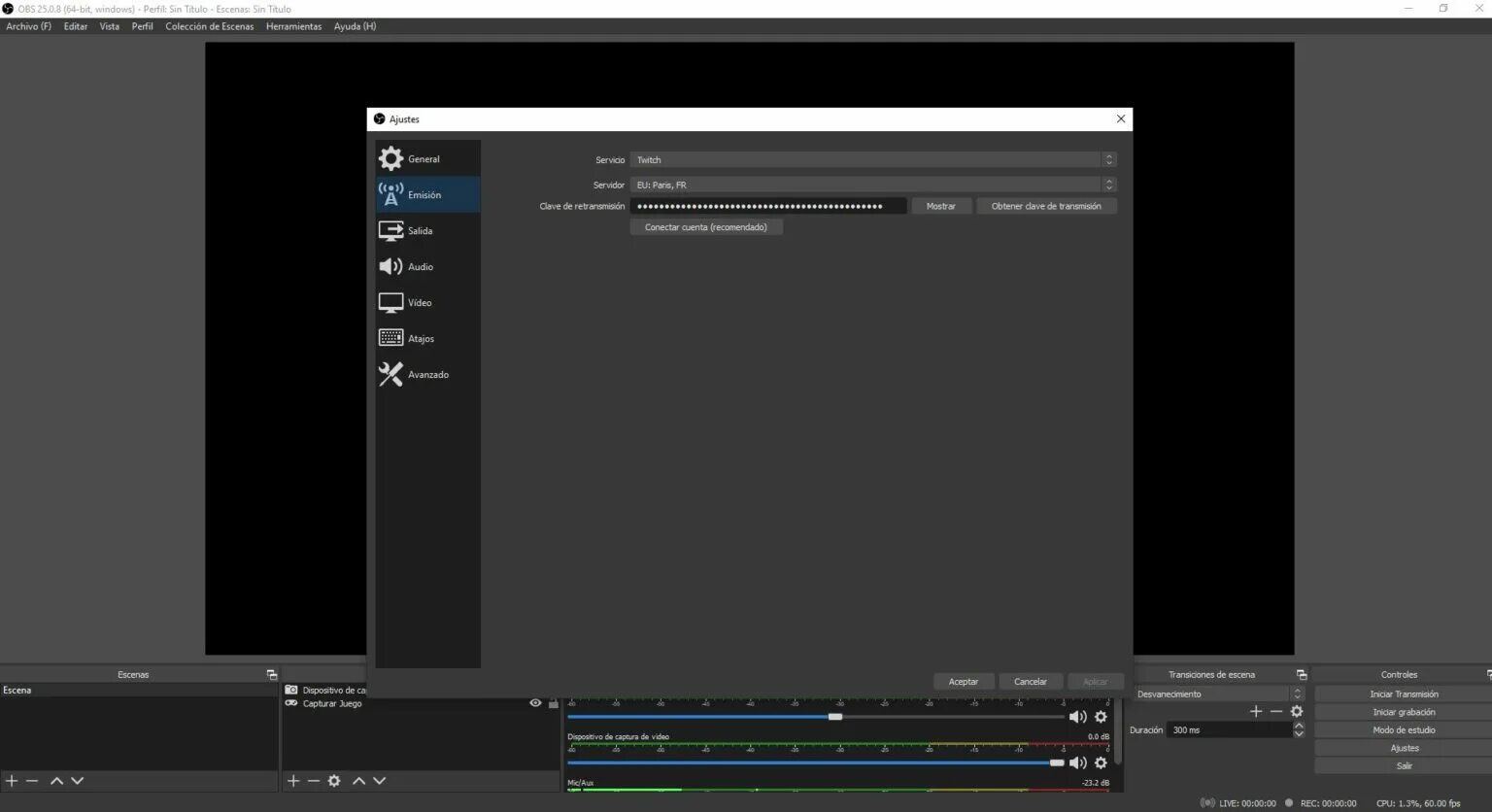The width and height of the screenshot is (1492, 812).
Task: Open the Avanzado settings section
Action: (427, 374)
